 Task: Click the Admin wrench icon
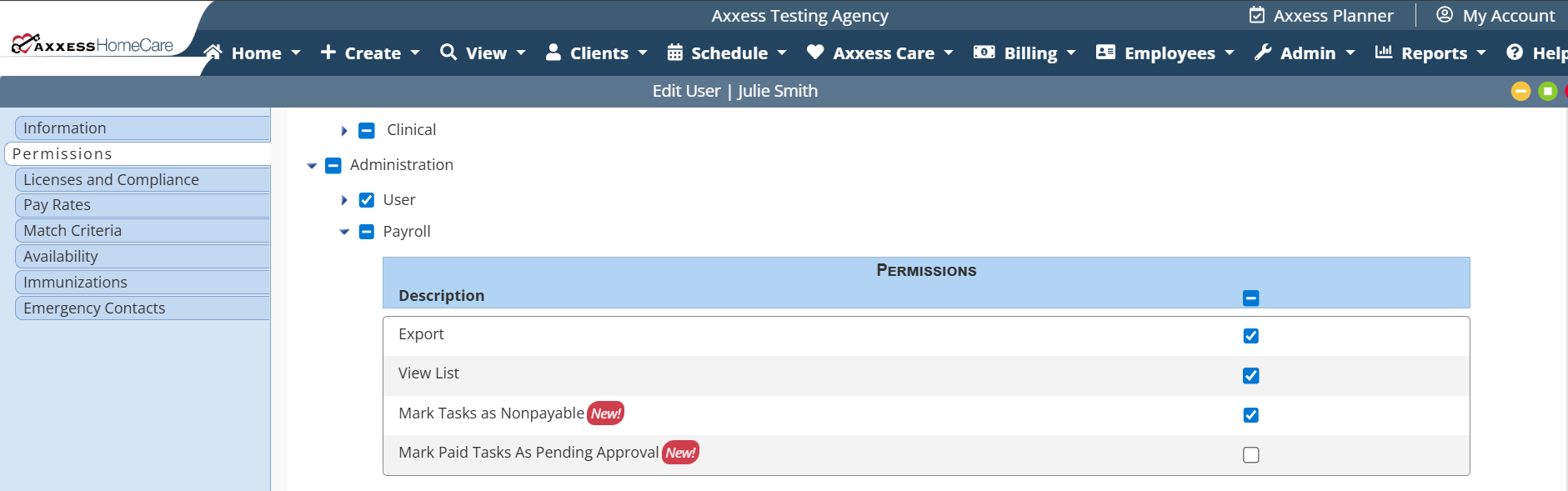(x=1263, y=53)
